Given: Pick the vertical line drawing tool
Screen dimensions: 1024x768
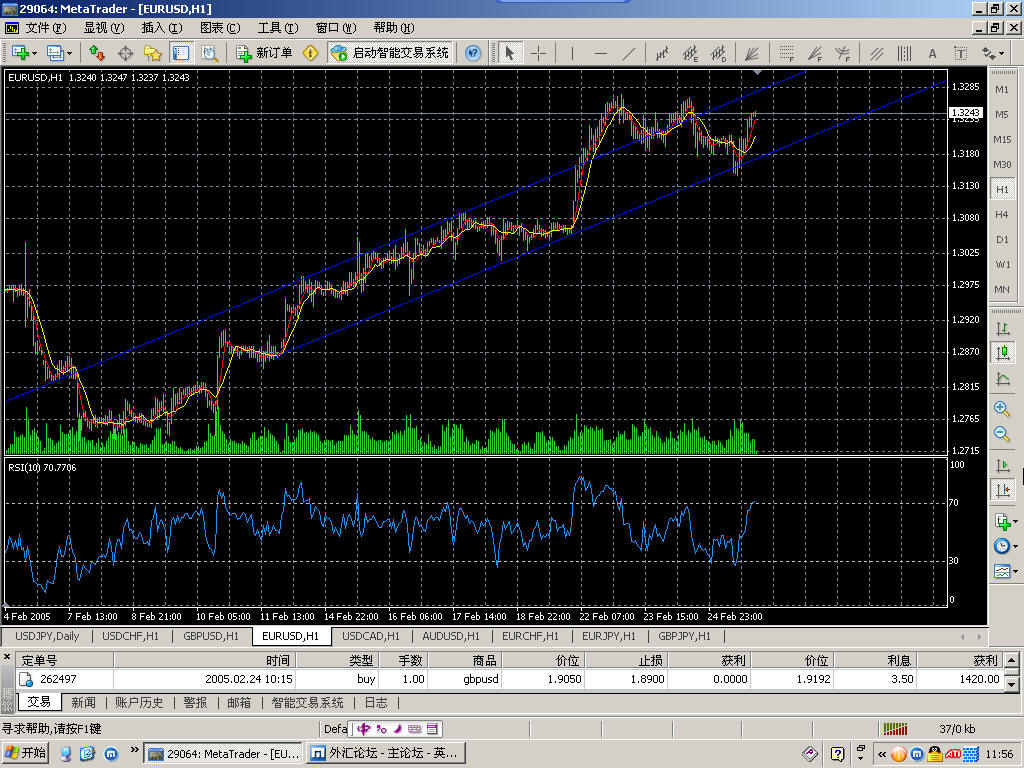Looking at the screenshot, I should (x=571, y=53).
